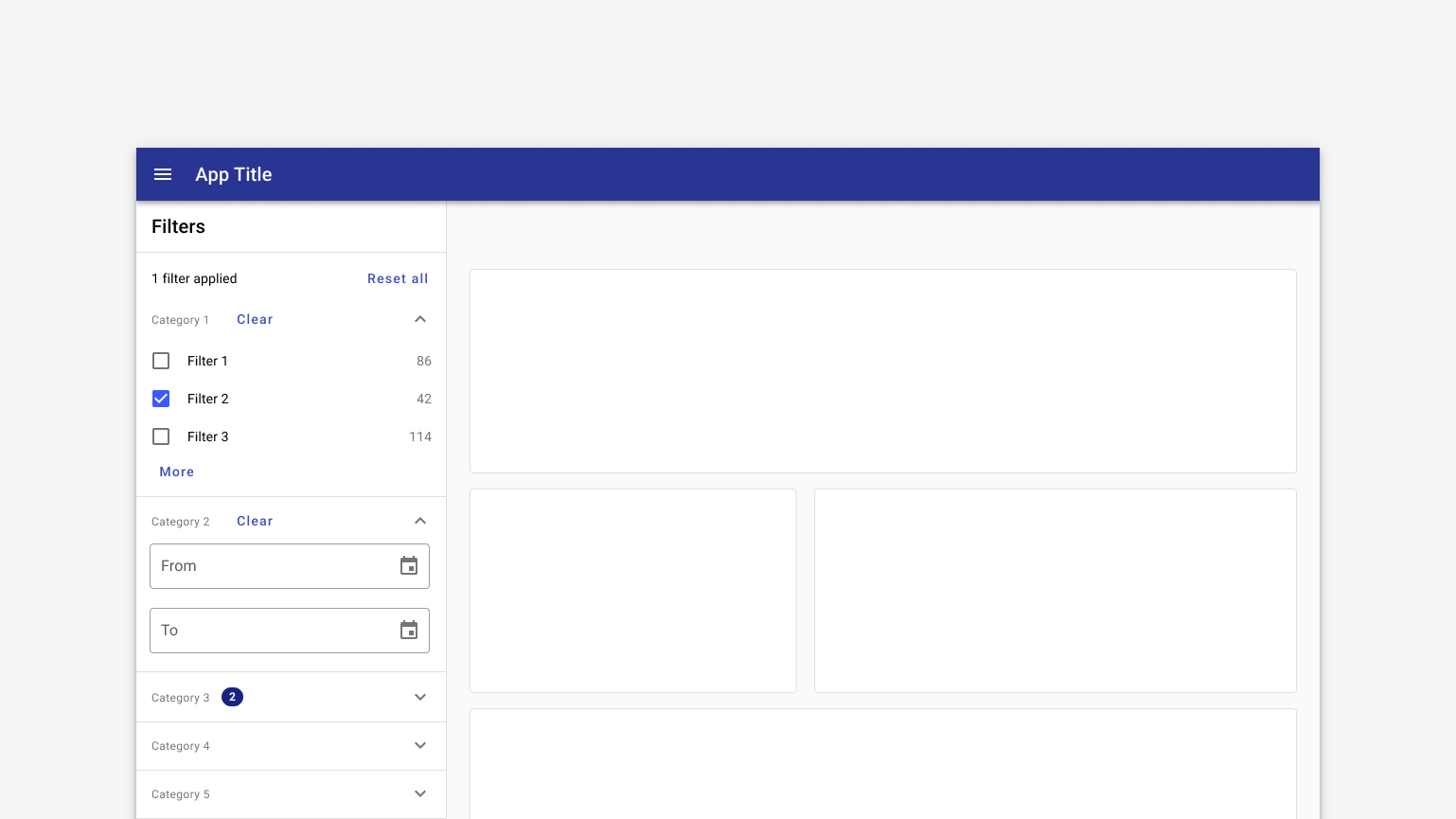Open the hamburger navigation menu
1456x819 pixels.
click(163, 174)
